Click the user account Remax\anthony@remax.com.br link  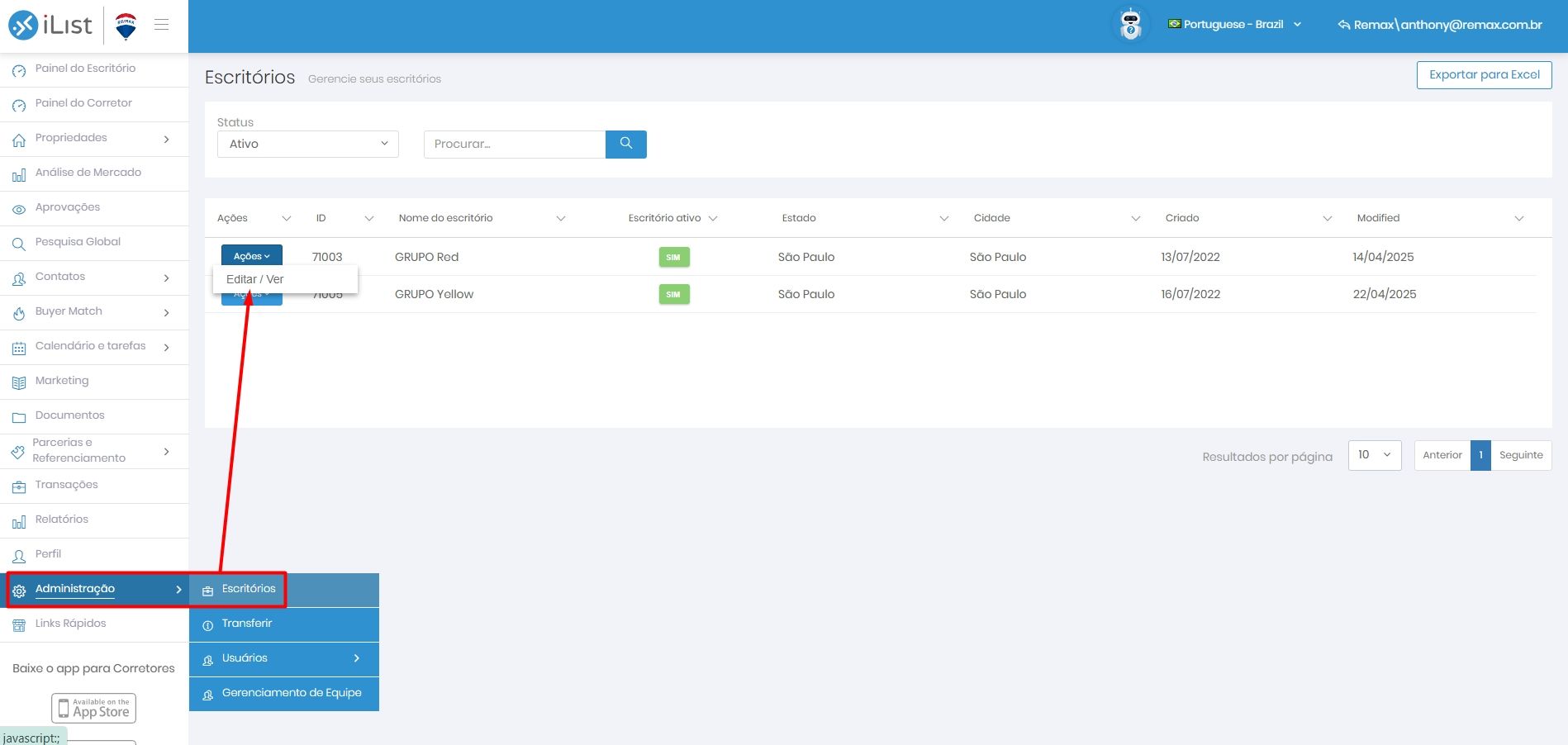tap(1440, 25)
